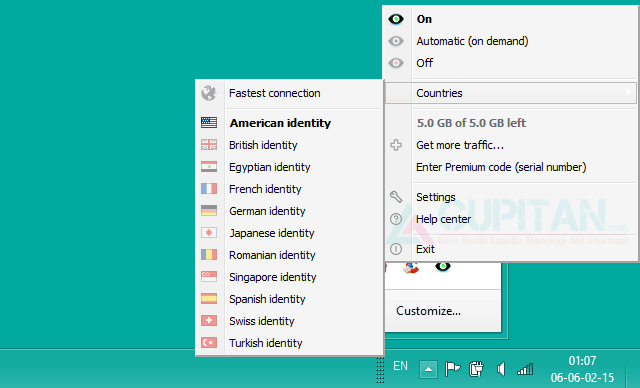Click the Swiss flag icon
Viewport: 640px width, 388px height.
pyautogui.click(x=209, y=321)
